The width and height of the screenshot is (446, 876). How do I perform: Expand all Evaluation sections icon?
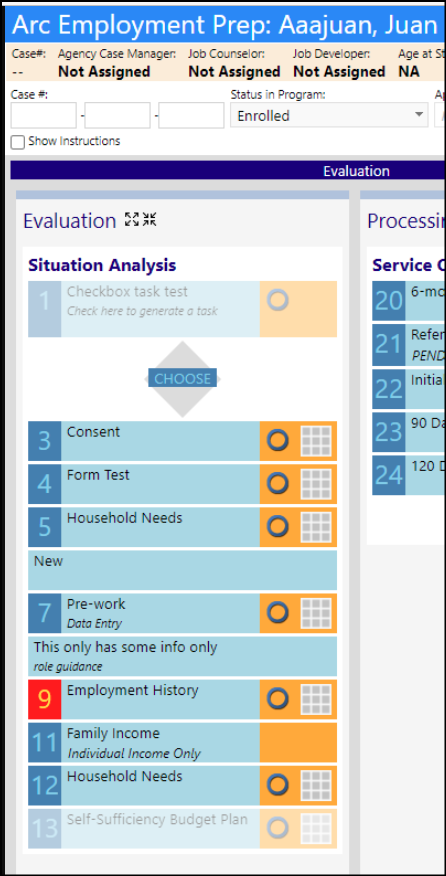[x=131, y=220]
